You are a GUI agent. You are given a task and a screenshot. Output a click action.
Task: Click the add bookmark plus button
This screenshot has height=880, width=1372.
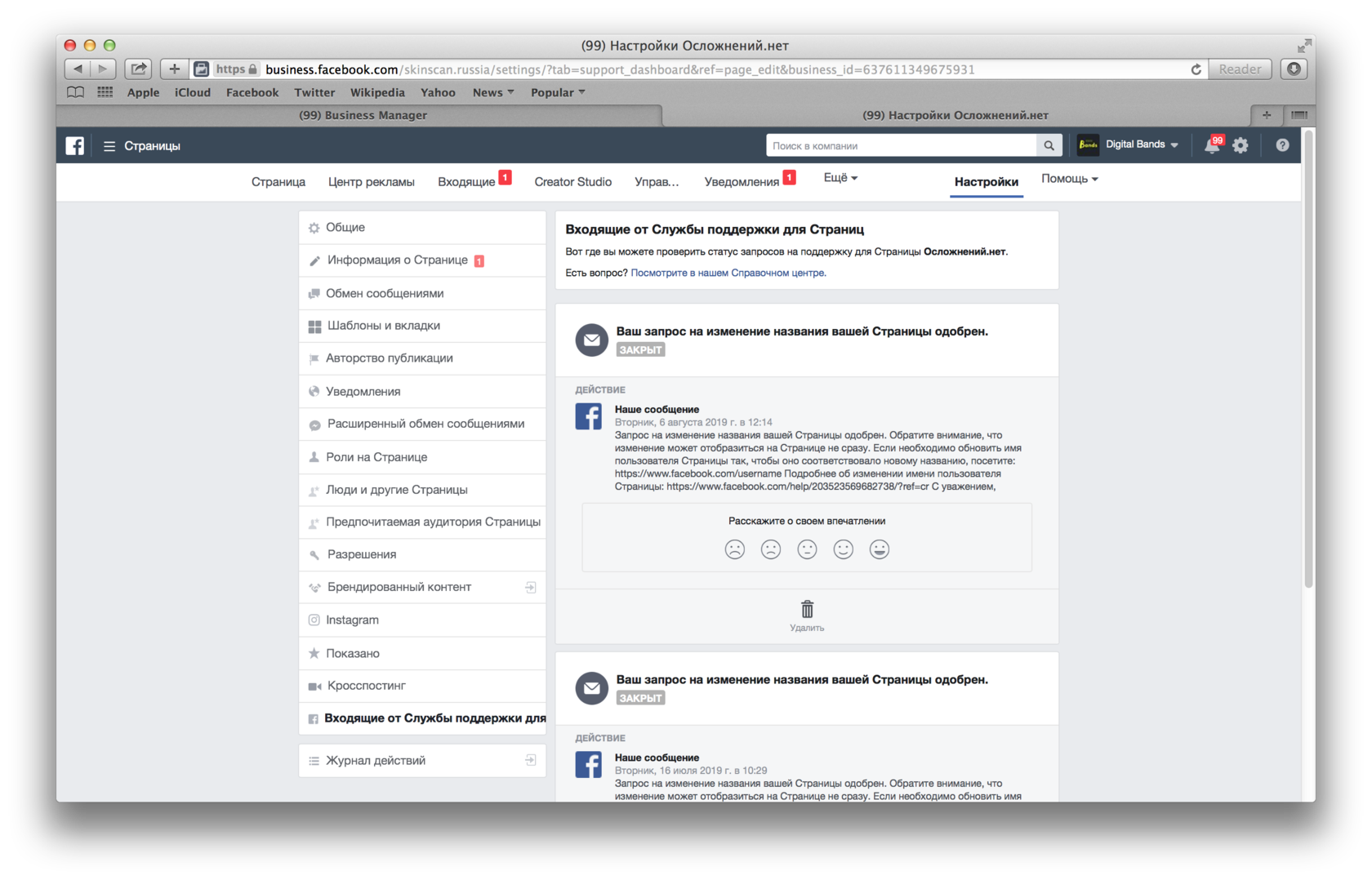coord(174,69)
